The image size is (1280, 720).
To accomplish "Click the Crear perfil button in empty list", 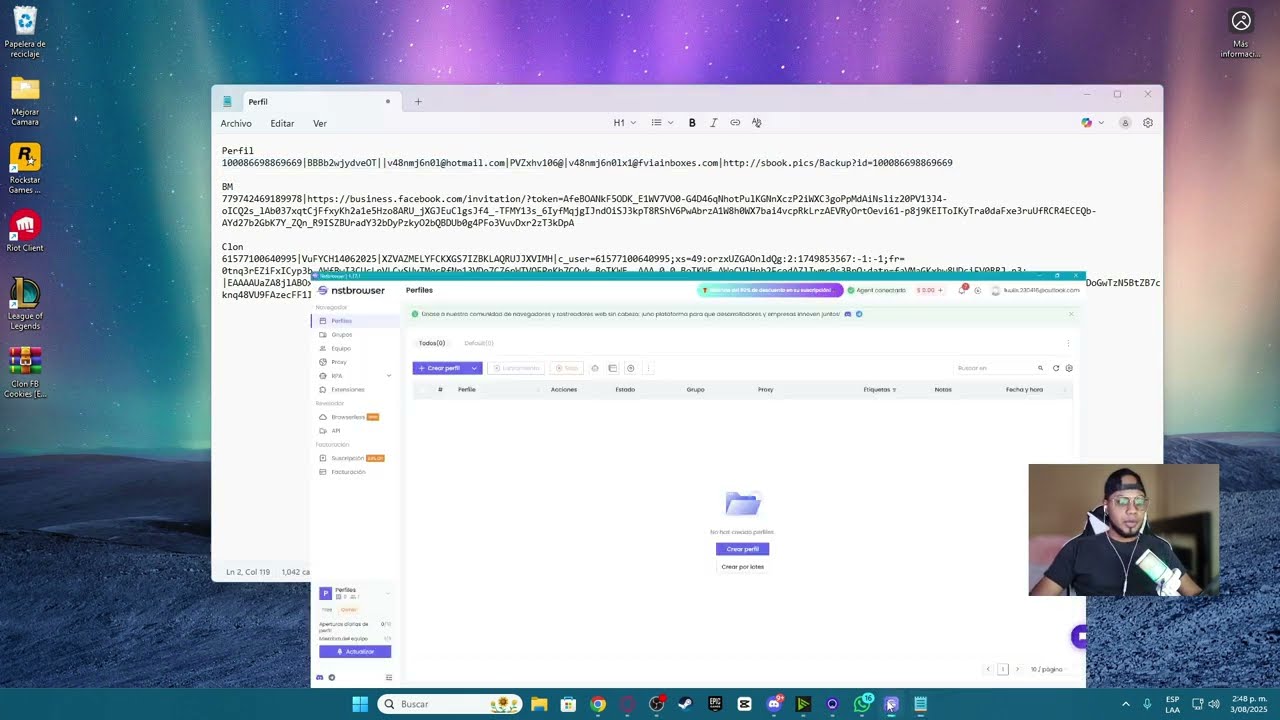I will click(x=742, y=549).
